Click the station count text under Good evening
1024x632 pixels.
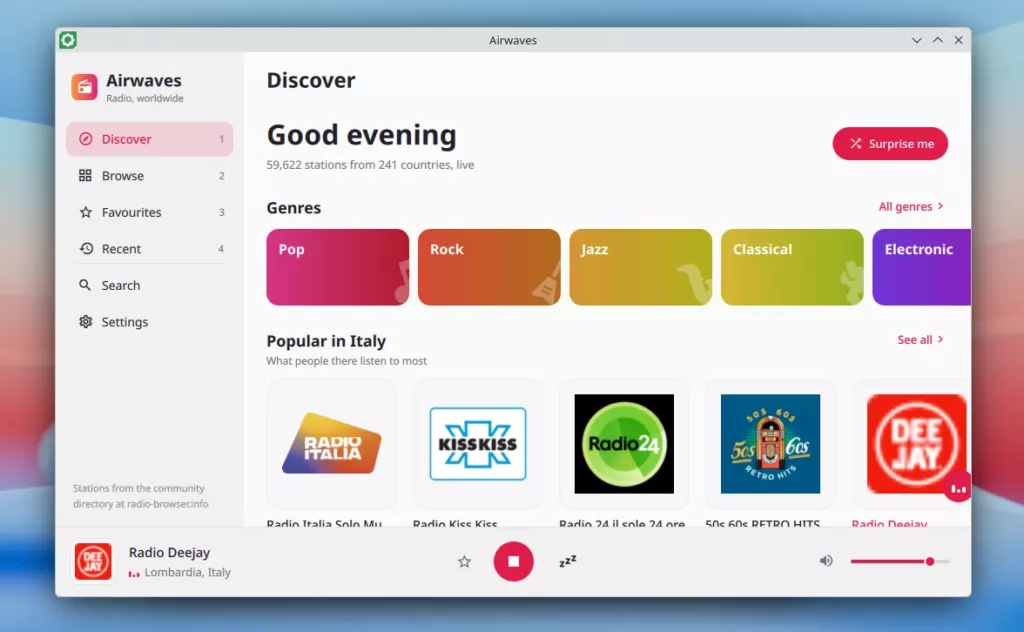(x=370, y=165)
